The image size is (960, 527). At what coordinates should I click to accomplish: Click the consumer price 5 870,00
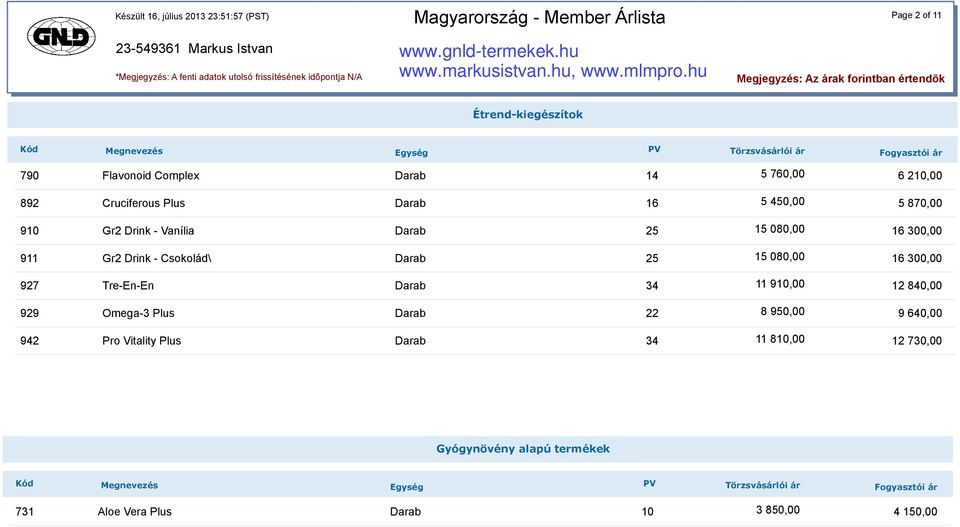coord(920,203)
